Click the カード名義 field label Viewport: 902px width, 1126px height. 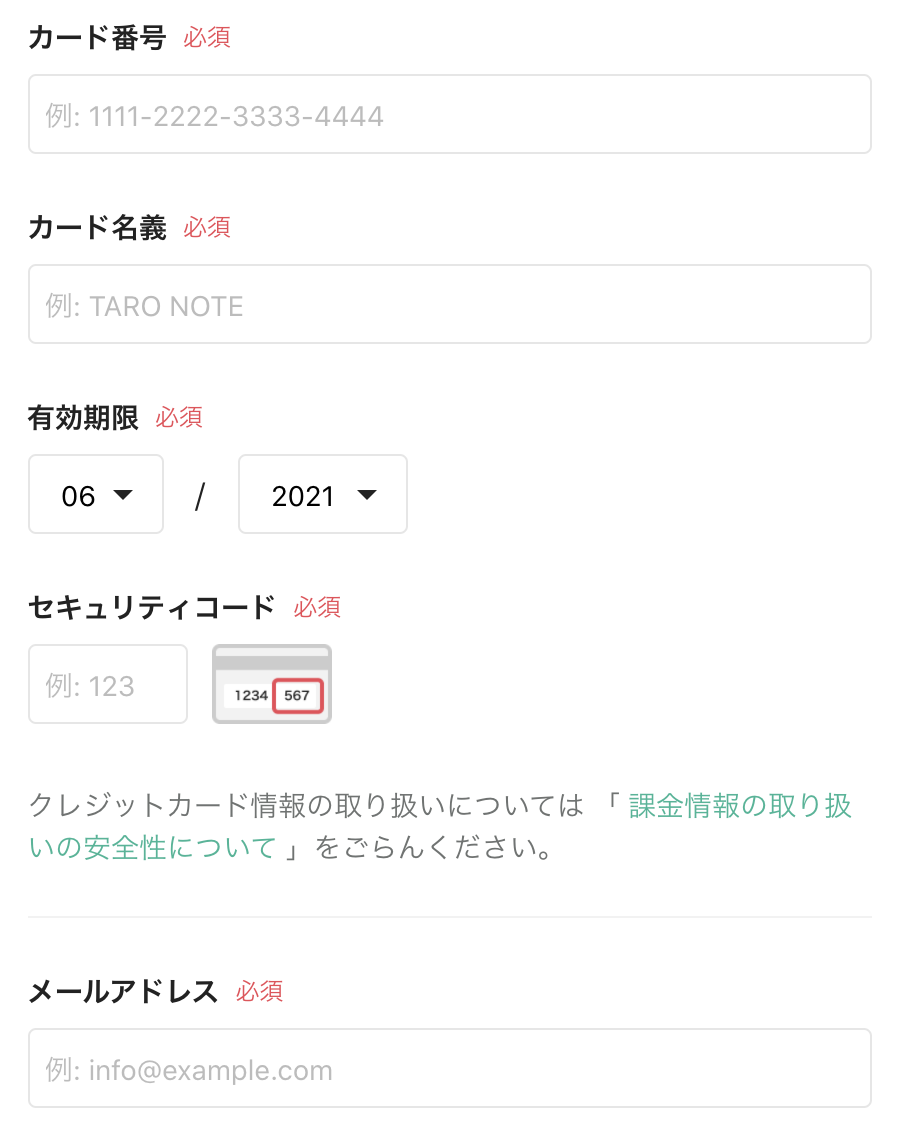click(x=98, y=228)
